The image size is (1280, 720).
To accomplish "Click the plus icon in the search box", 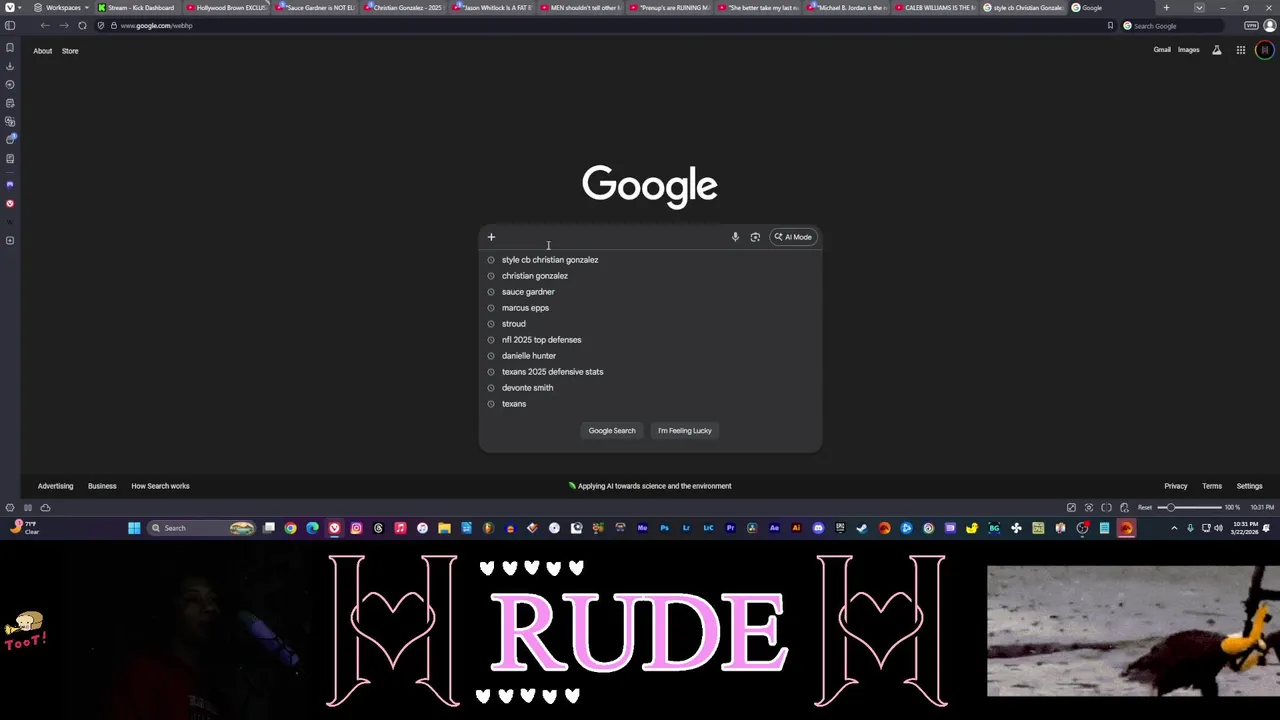I will pyautogui.click(x=491, y=237).
